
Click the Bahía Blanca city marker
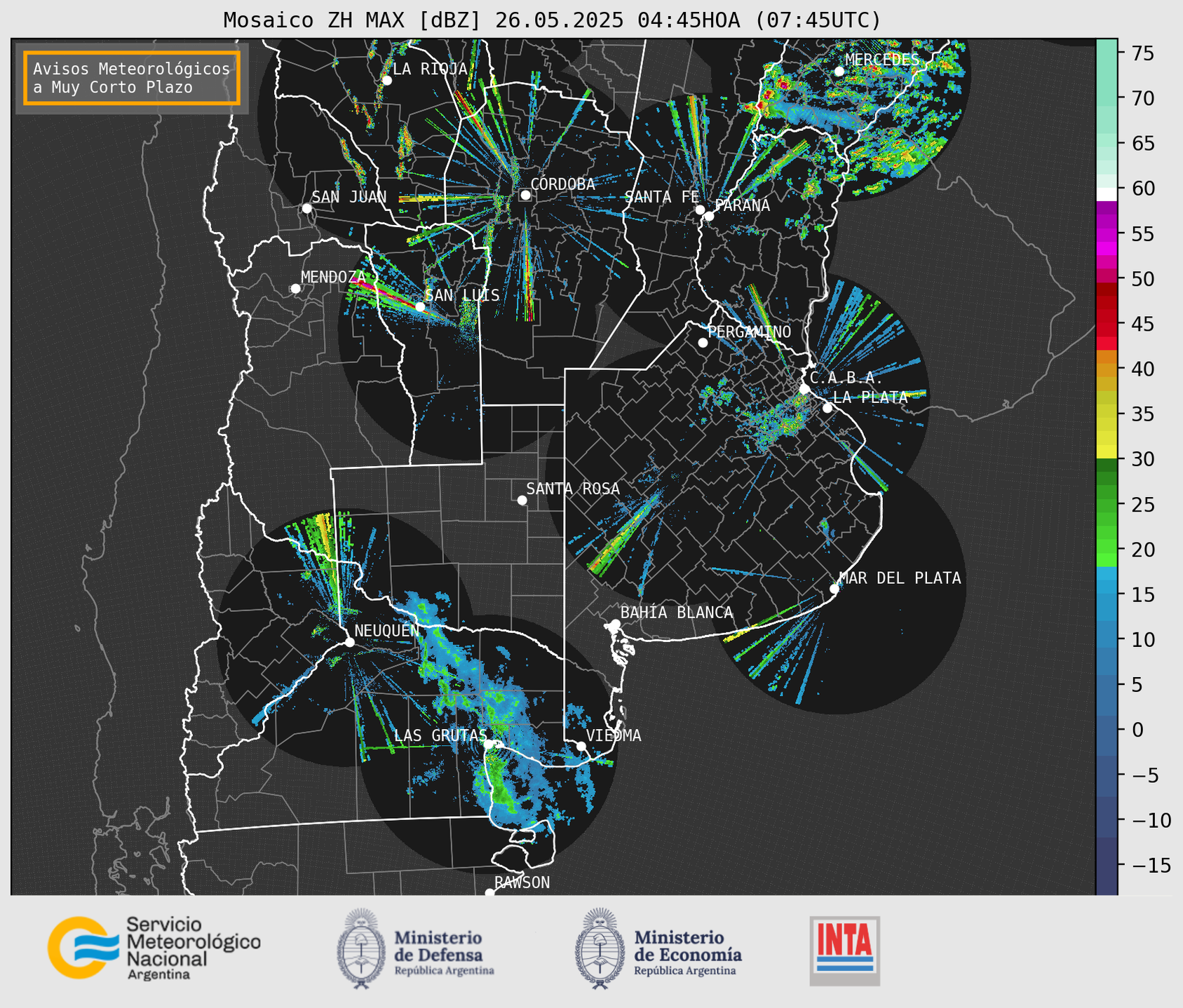click(x=615, y=624)
